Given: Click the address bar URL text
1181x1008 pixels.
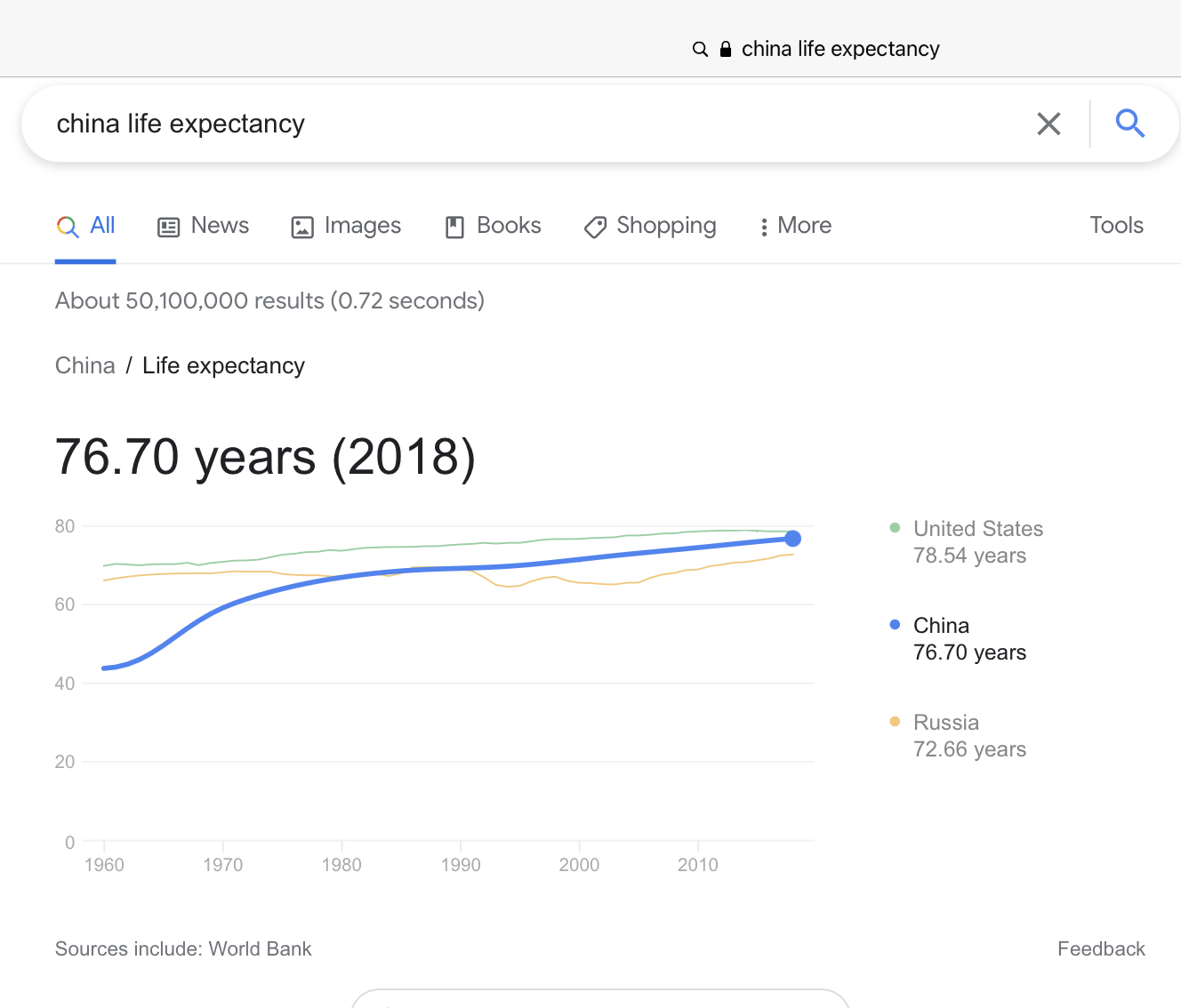Looking at the screenshot, I should pyautogui.click(x=840, y=49).
